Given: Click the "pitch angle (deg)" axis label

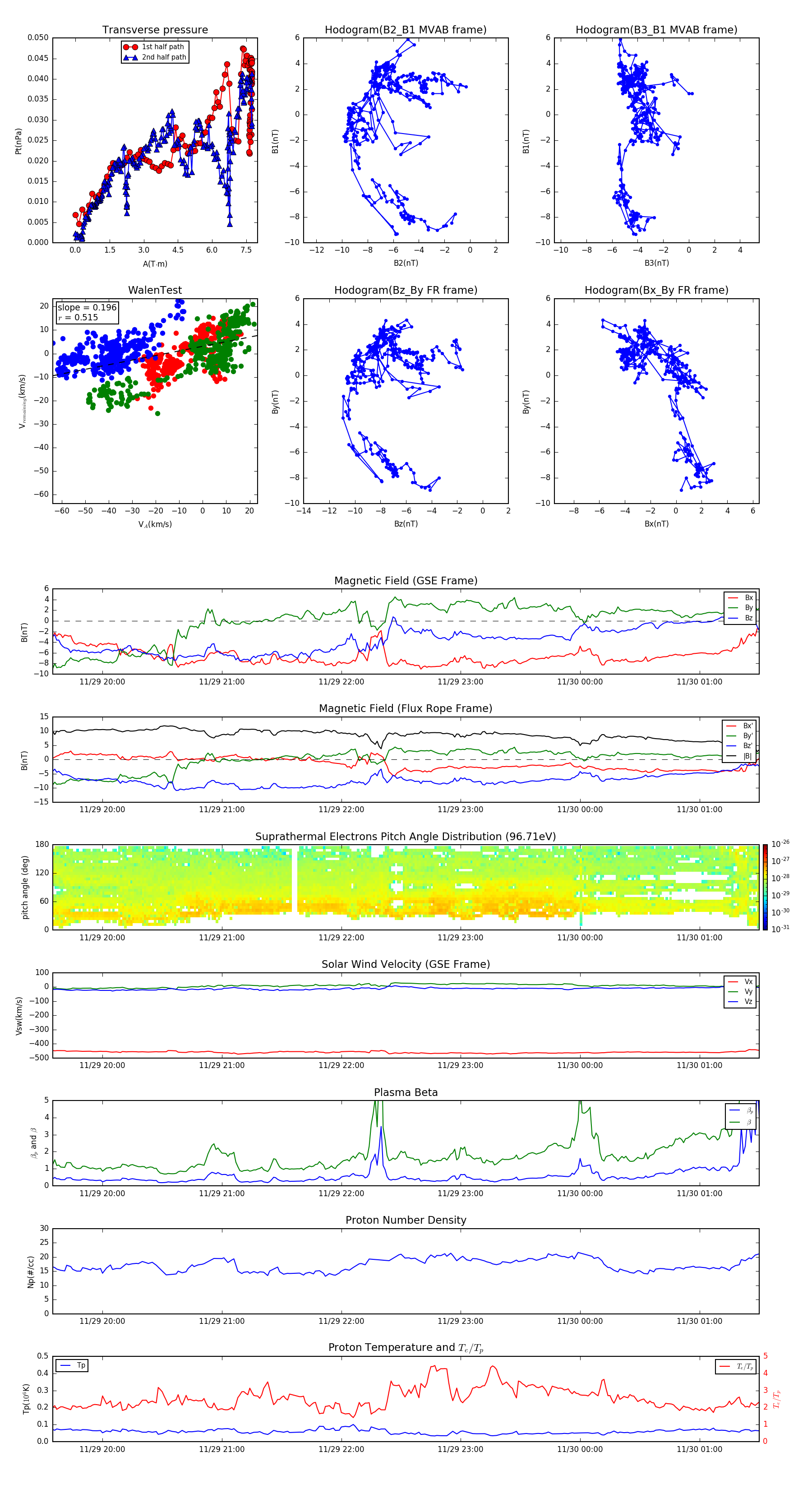Looking at the screenshot, I should [x=25, y=887].
